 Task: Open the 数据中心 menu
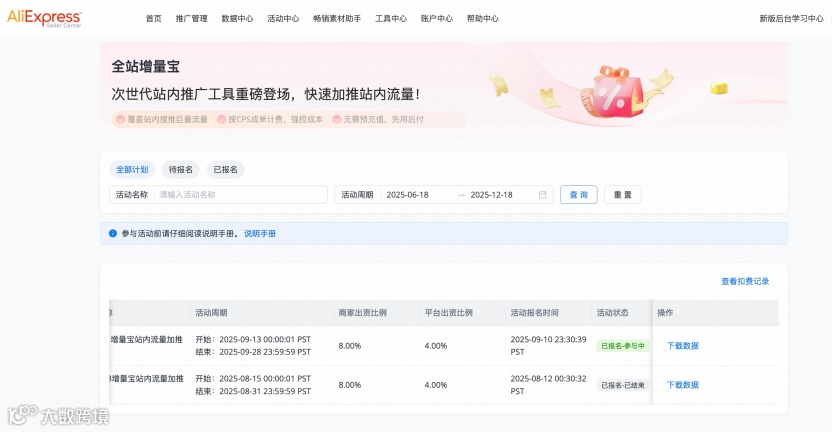237,19
